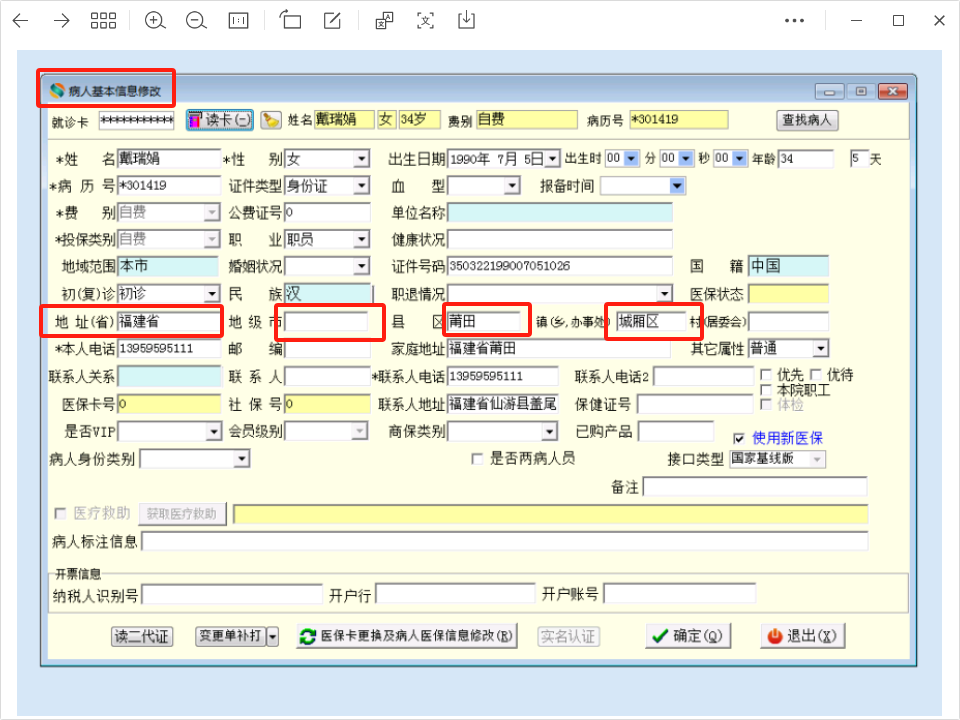Click the 证件号码 input field
The image size is (960, 720).
[560, 266]
